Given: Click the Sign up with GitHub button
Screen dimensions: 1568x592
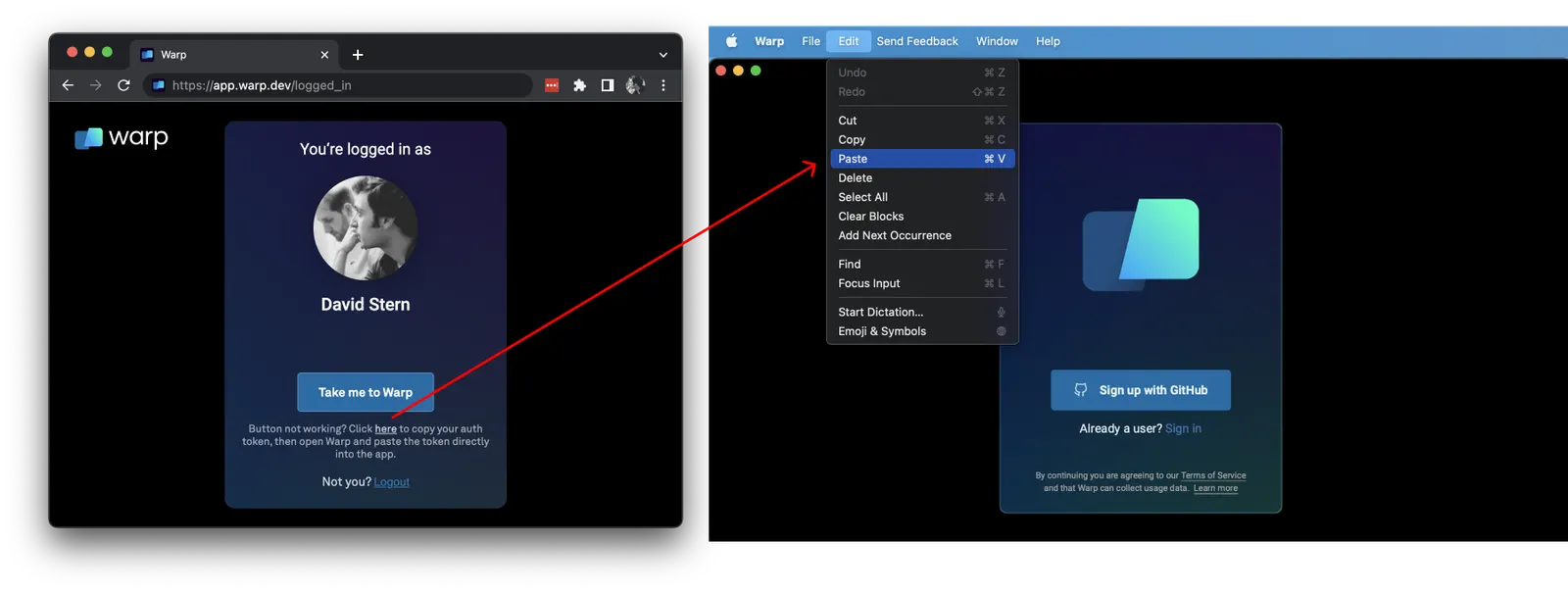Looking at the screenshot, I should tap(1141, 390).
